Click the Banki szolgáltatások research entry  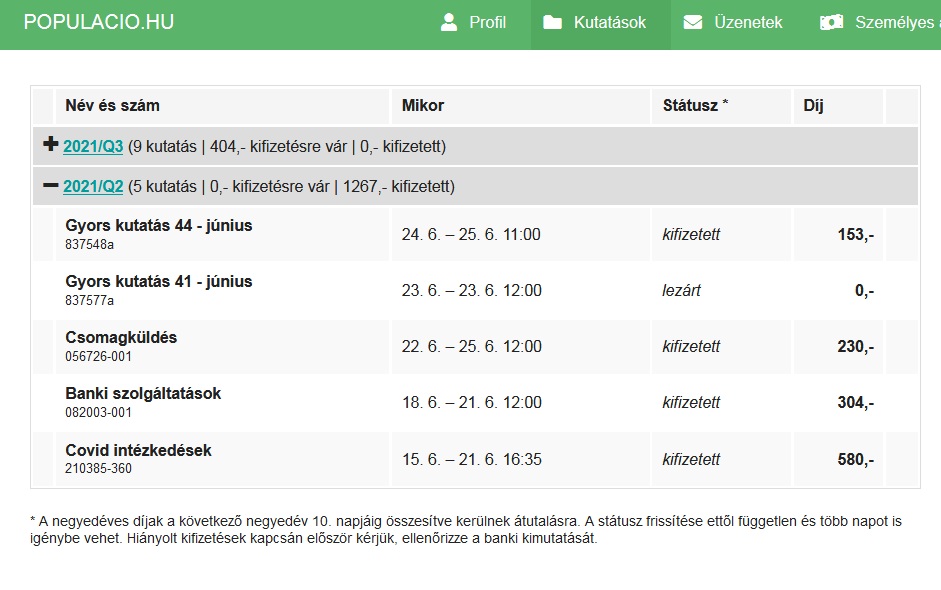(143, 394)
